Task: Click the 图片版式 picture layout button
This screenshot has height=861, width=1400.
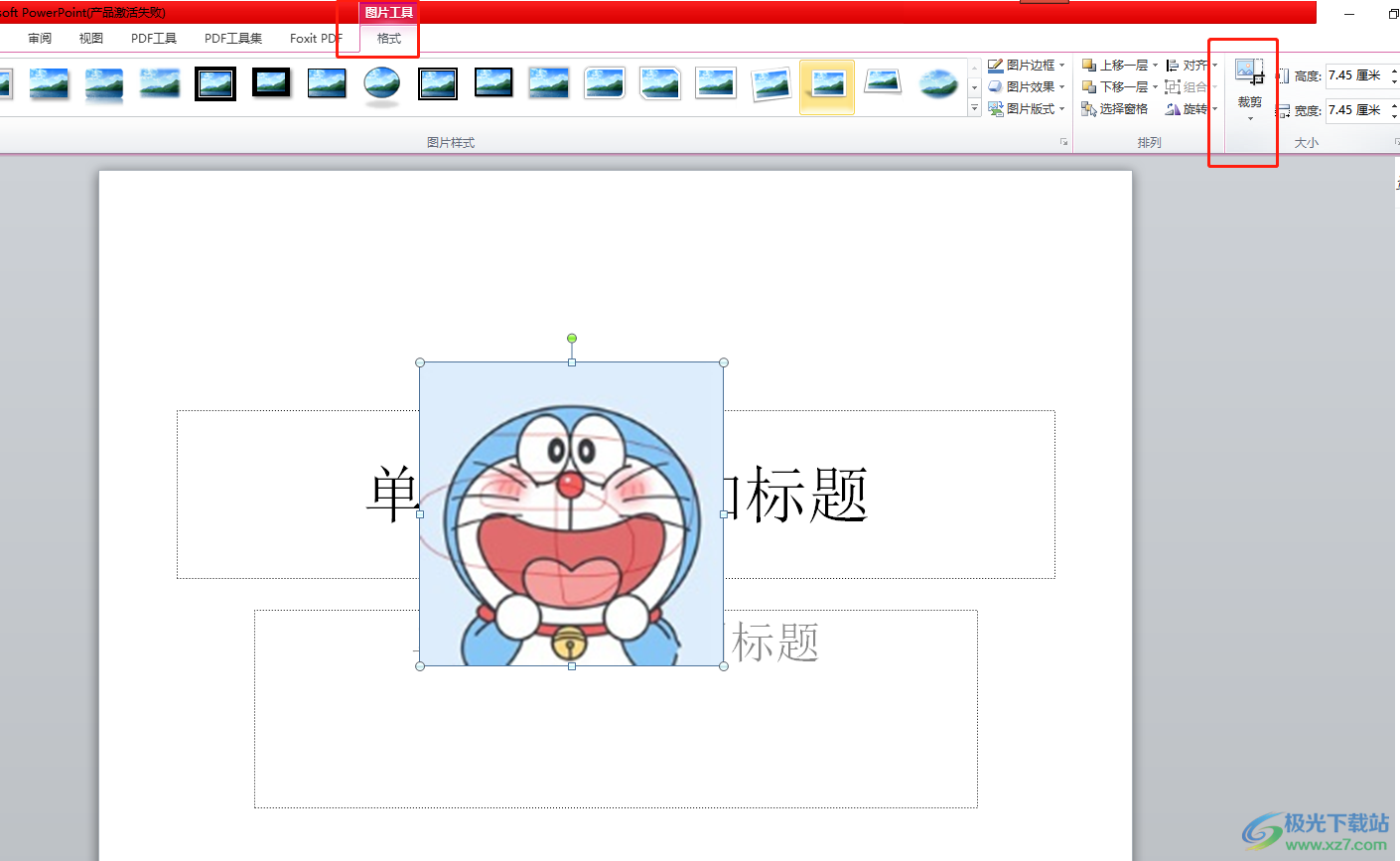Action: coord(1021,109)
